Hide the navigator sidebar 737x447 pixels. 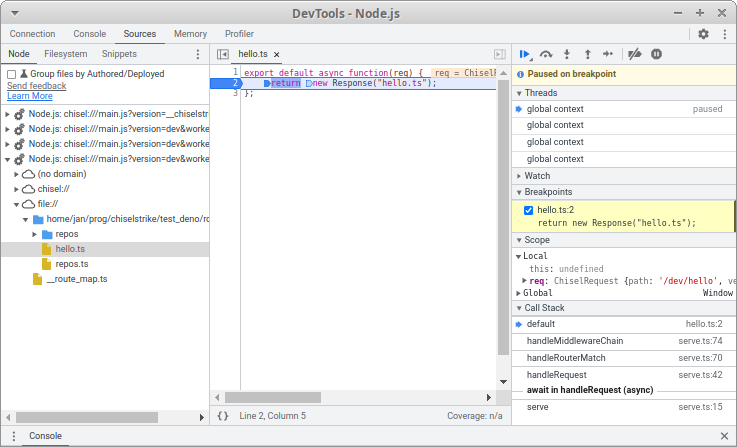point(223,55)
